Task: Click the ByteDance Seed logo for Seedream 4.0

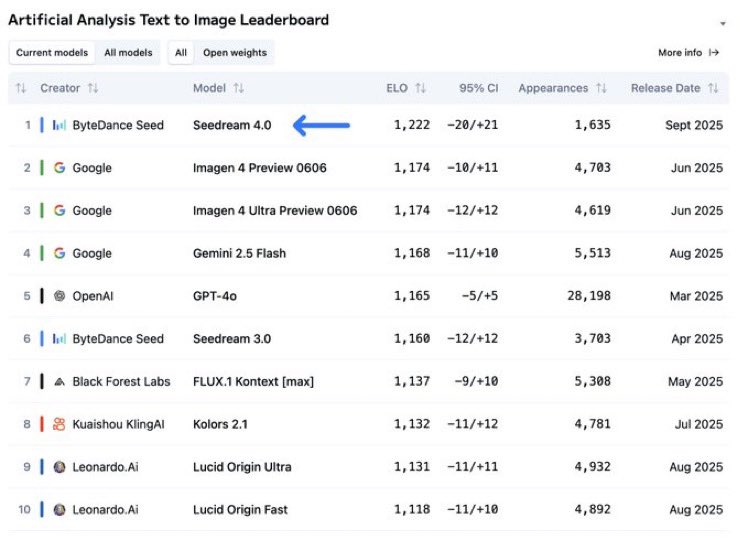Action: click(x=59, y=125)
